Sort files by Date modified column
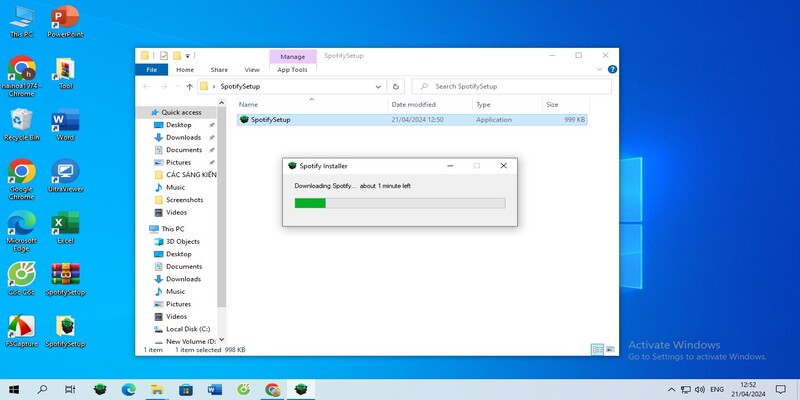800x400 pixels. tap(430, 105)
